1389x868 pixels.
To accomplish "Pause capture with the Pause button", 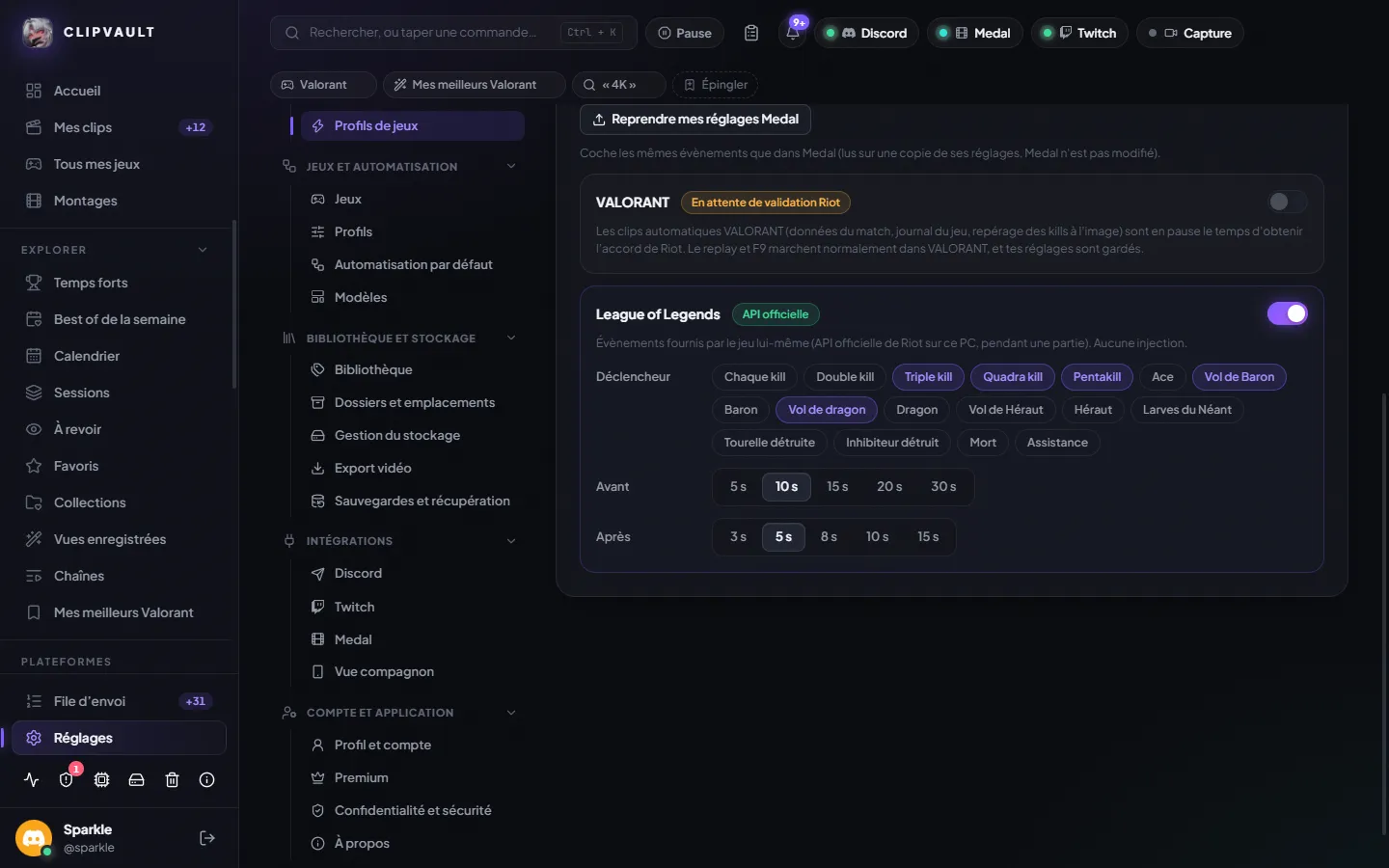I will [x=685, y=33].
